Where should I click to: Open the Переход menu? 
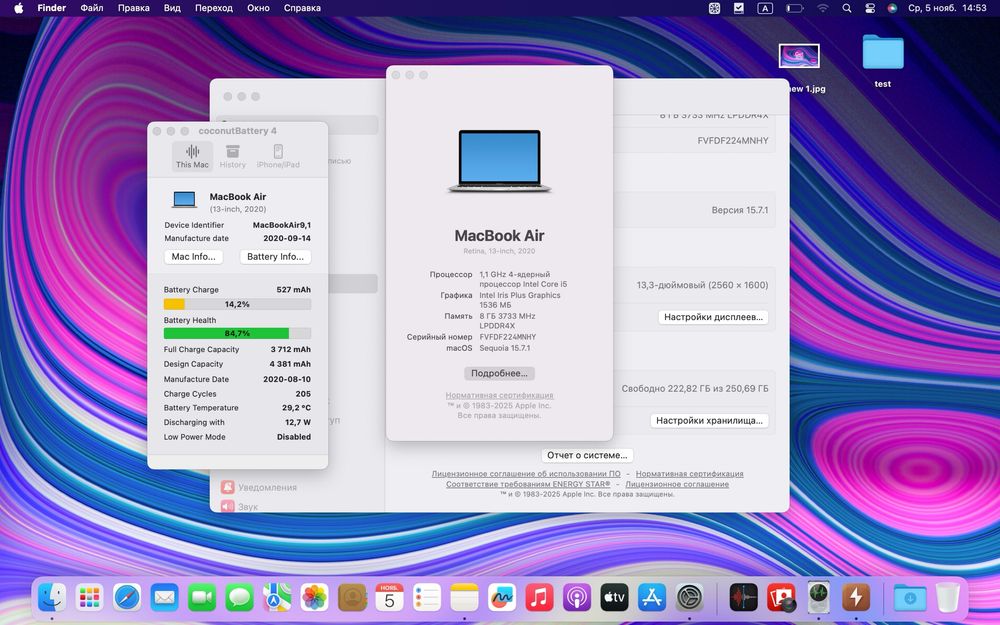(214, 8)
